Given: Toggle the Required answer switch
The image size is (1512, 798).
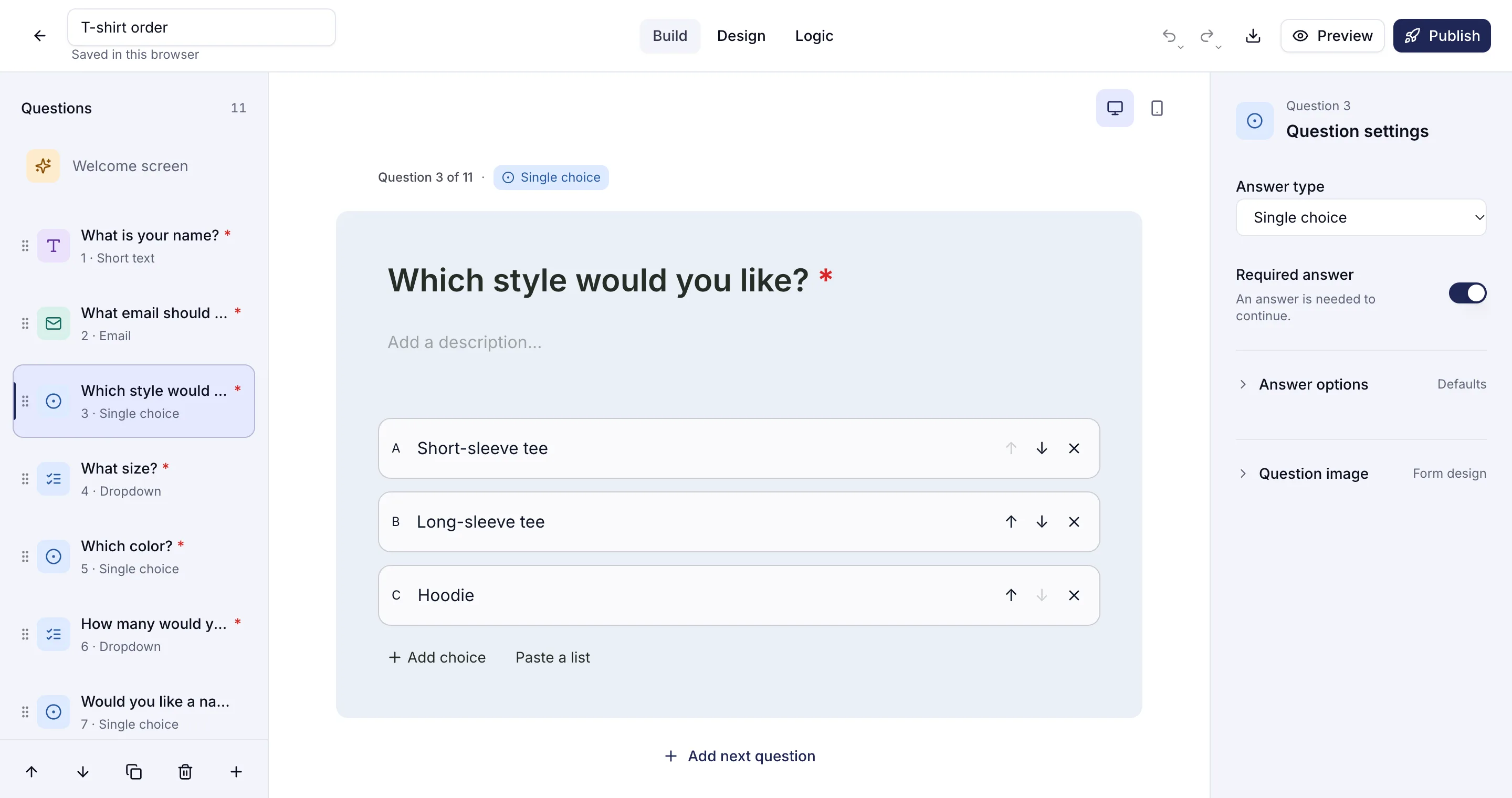Looking at the screenshot, I should (x=1467, y=293).
